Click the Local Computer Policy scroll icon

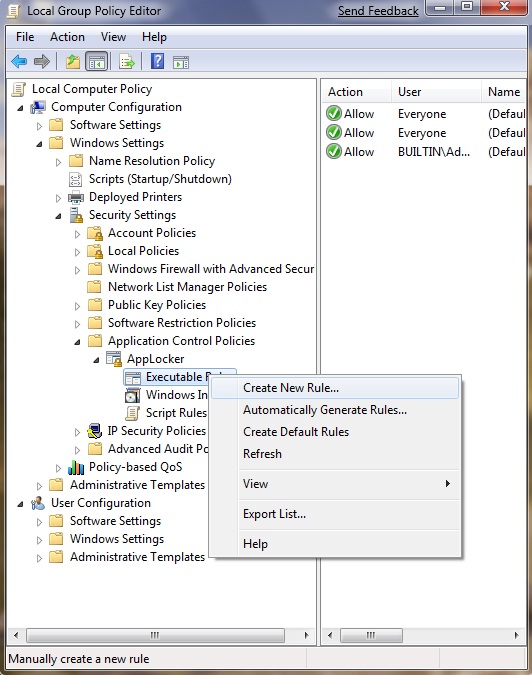(x=19, y=89)
